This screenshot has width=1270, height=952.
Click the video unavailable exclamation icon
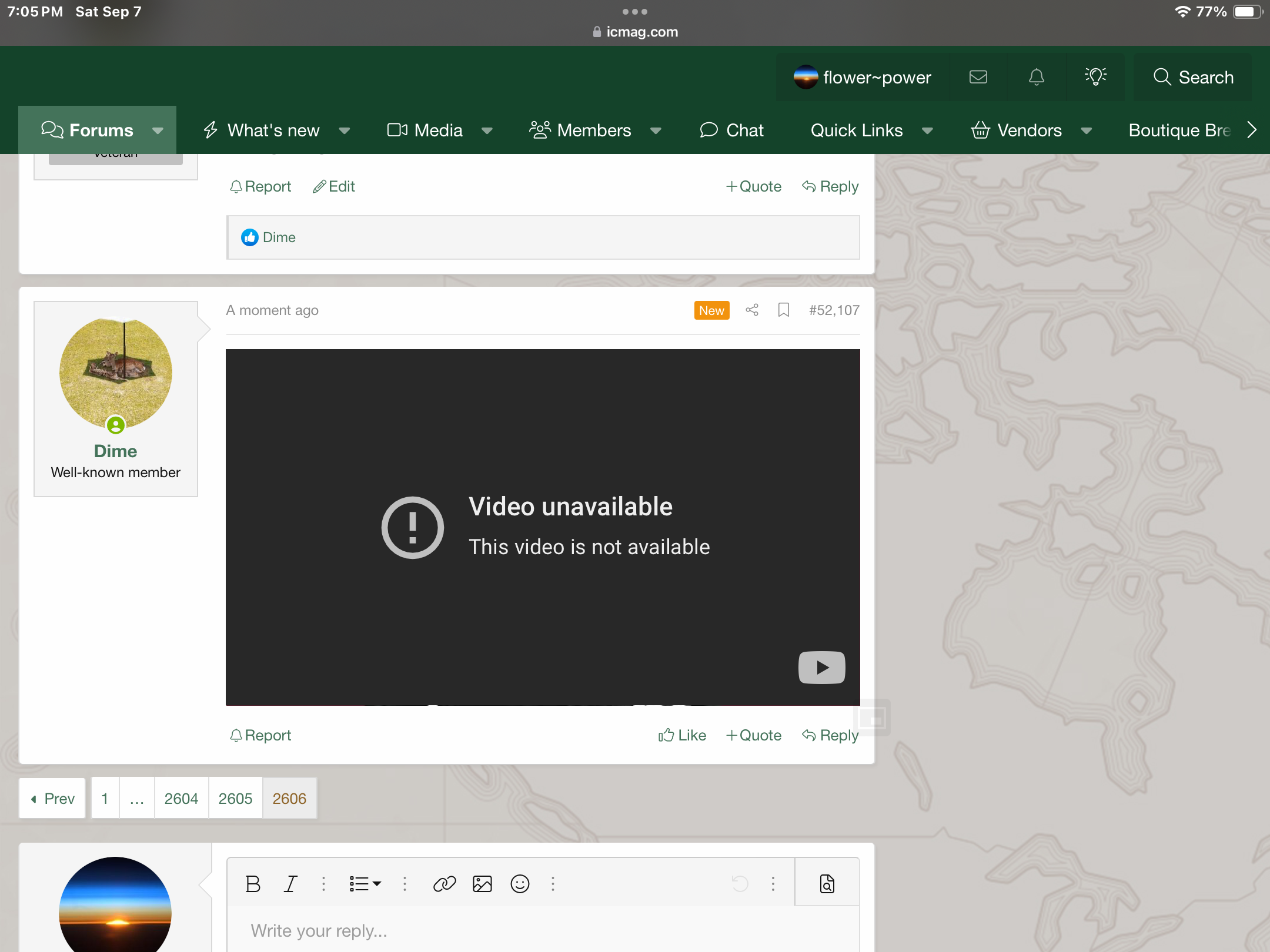click(413, 527)
